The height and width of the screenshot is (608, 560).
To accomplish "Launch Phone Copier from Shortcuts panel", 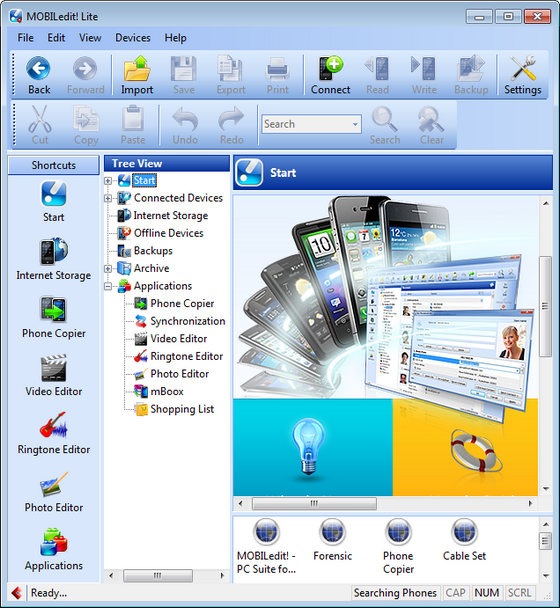I will coord(54,317).
